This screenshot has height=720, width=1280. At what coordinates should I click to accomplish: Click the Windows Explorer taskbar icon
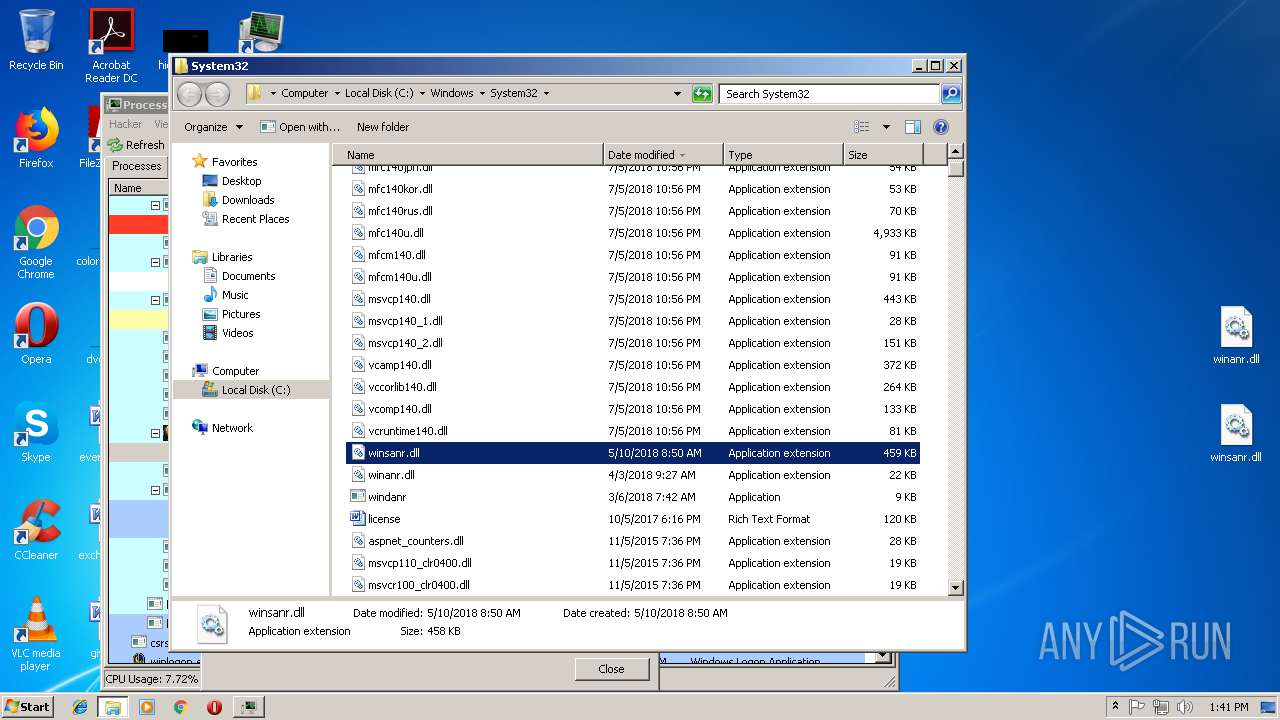pos(113,707)
